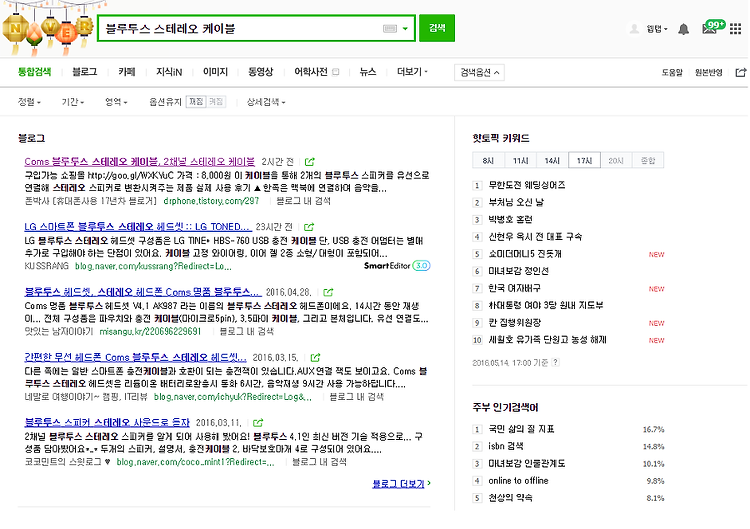
Task: Click new-window icon next to 23시간 전
Action: click(x=309, y=227)
